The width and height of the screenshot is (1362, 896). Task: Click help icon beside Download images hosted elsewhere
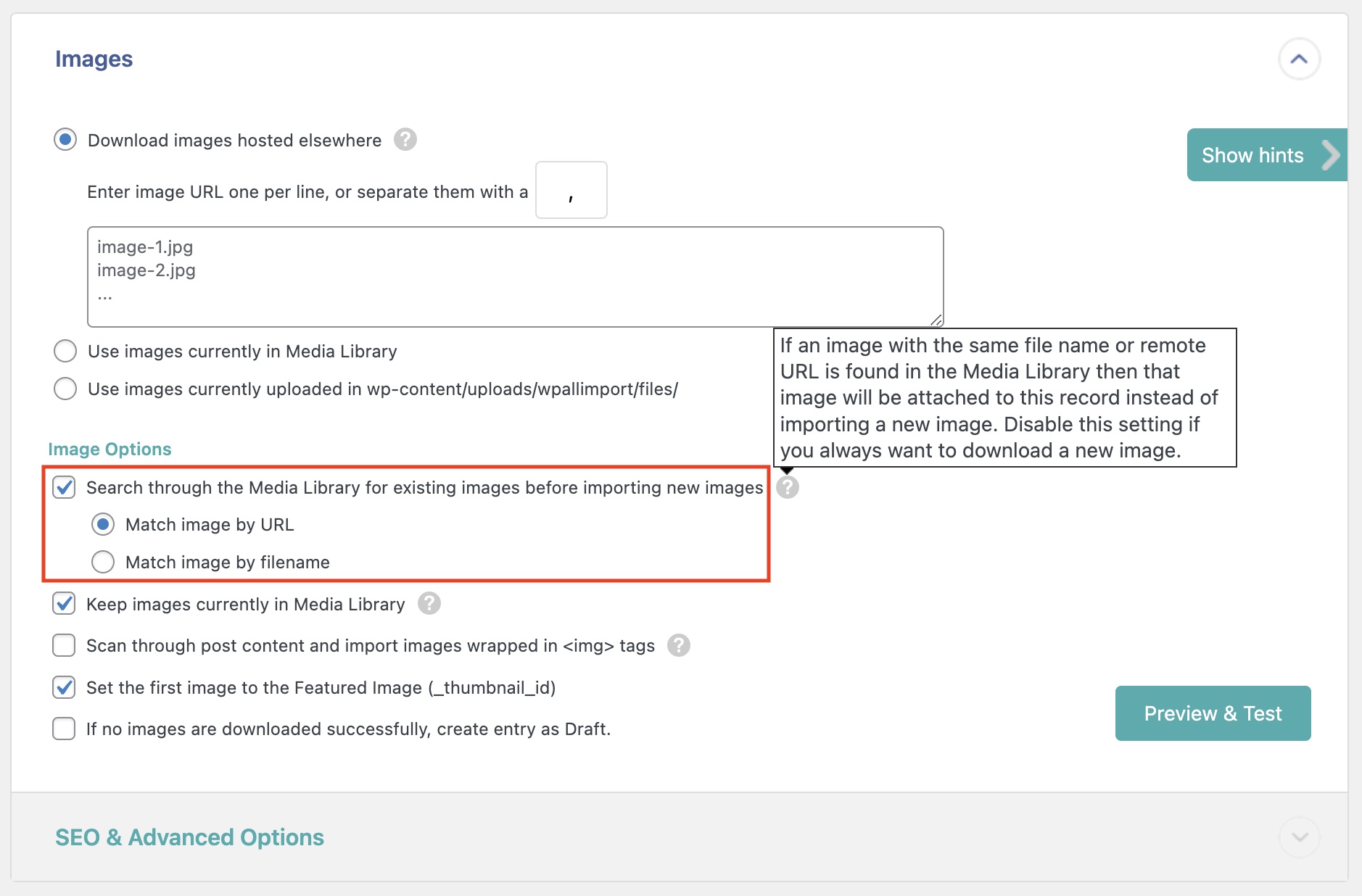405,139
